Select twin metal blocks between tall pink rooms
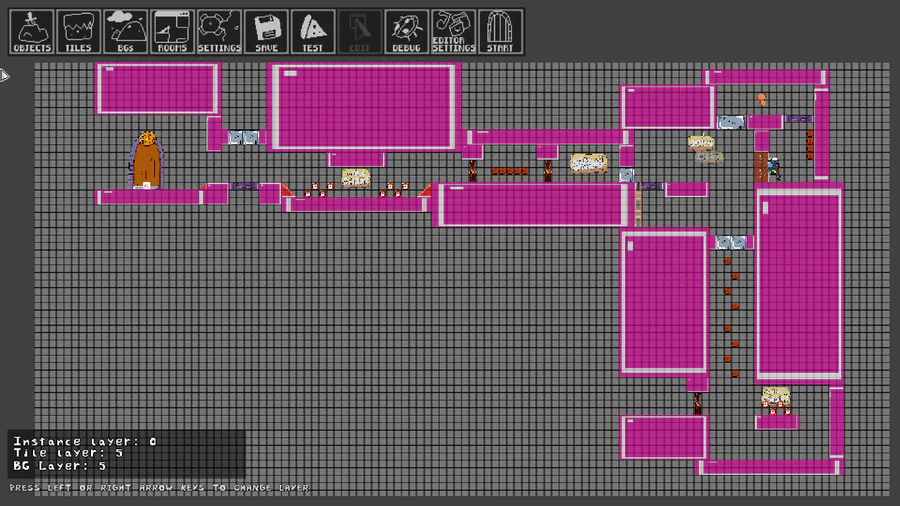The image size is (900, 506). click(731, 243)
